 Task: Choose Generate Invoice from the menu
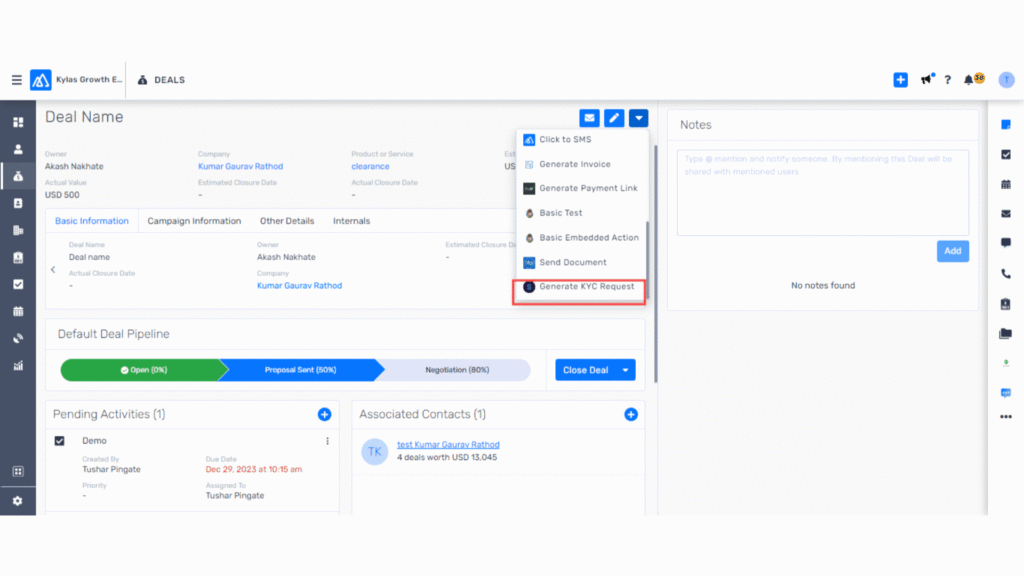pos(574,164)
